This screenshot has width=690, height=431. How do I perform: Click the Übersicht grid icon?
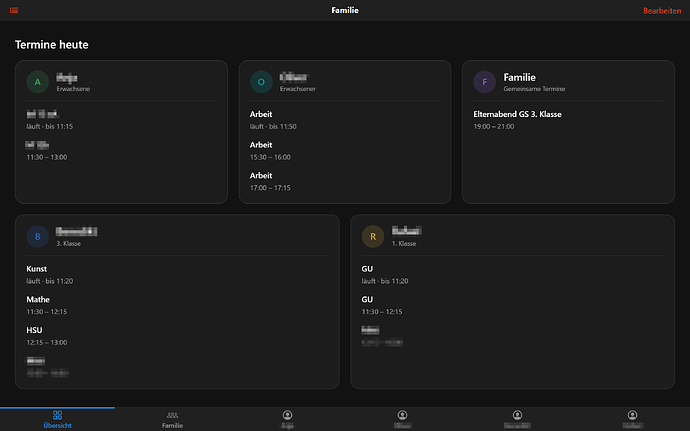pos(57,415)
